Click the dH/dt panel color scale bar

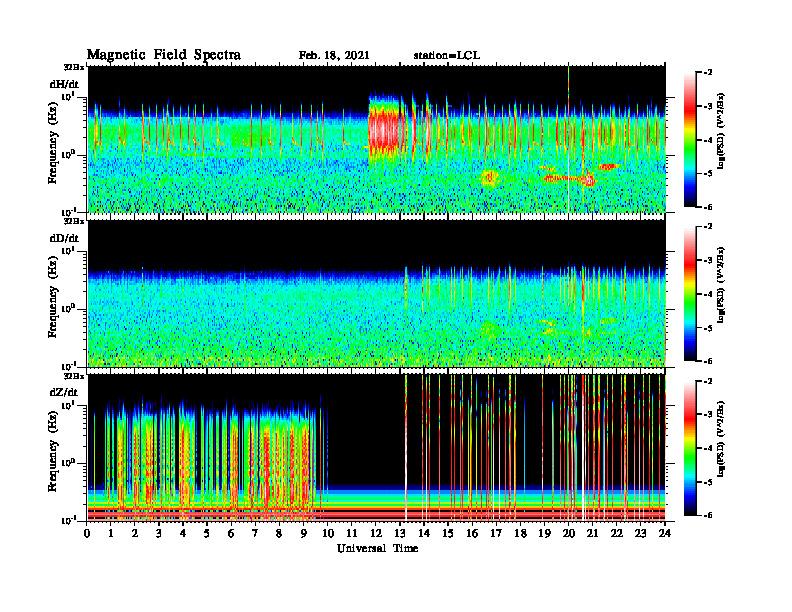690,140
